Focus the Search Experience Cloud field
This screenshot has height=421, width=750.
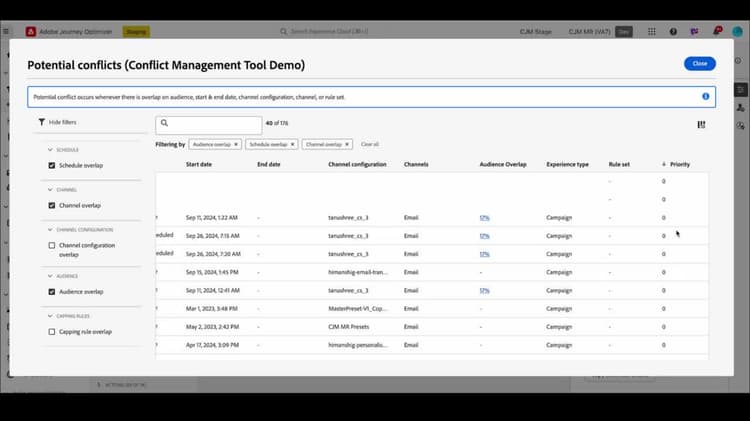click(x=330, y=32)
